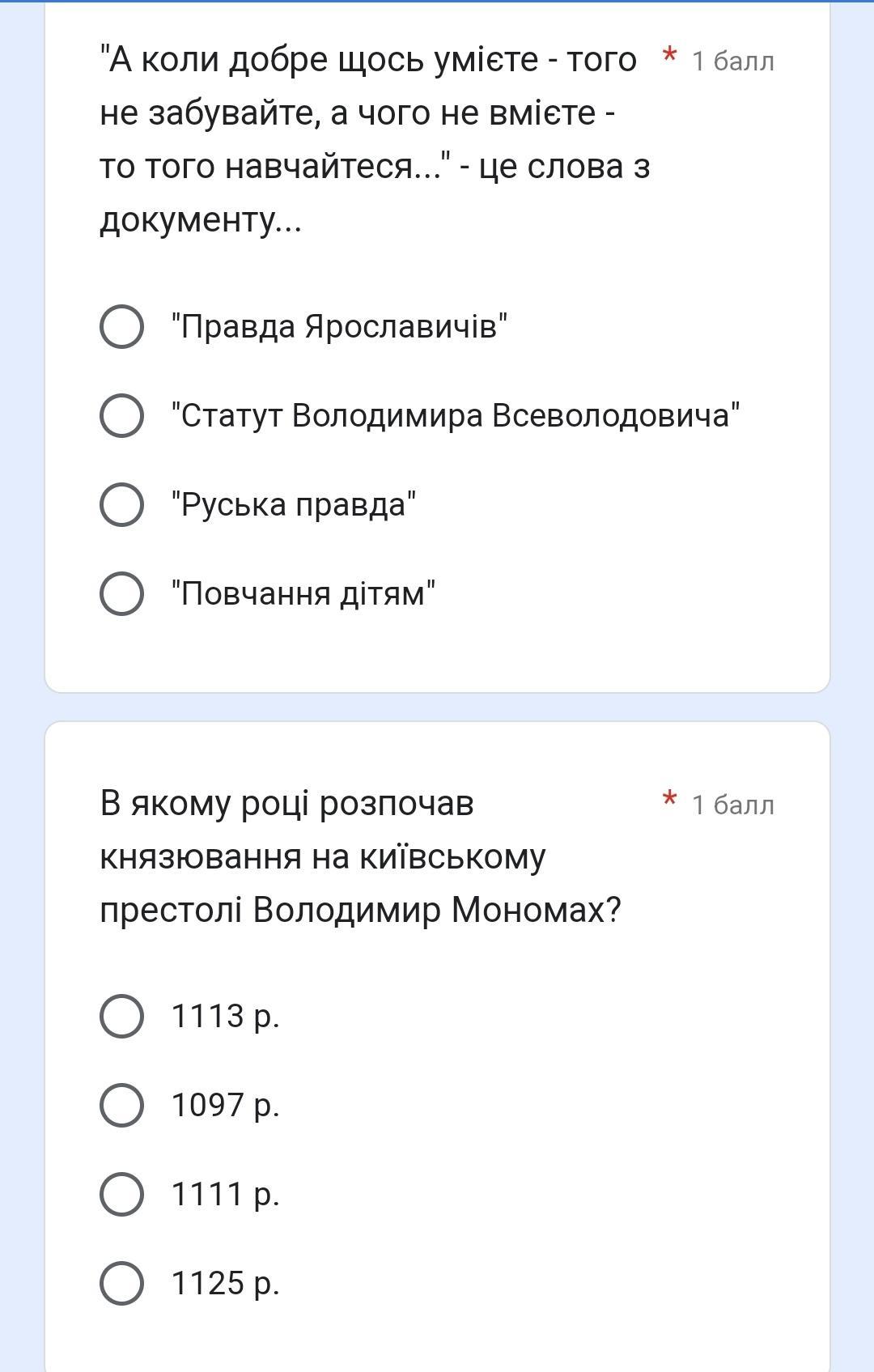The height and width of the screenshot is (1372, 874).
Task: Select the 1113 р. radio button
Action: tap(122, 1016)
